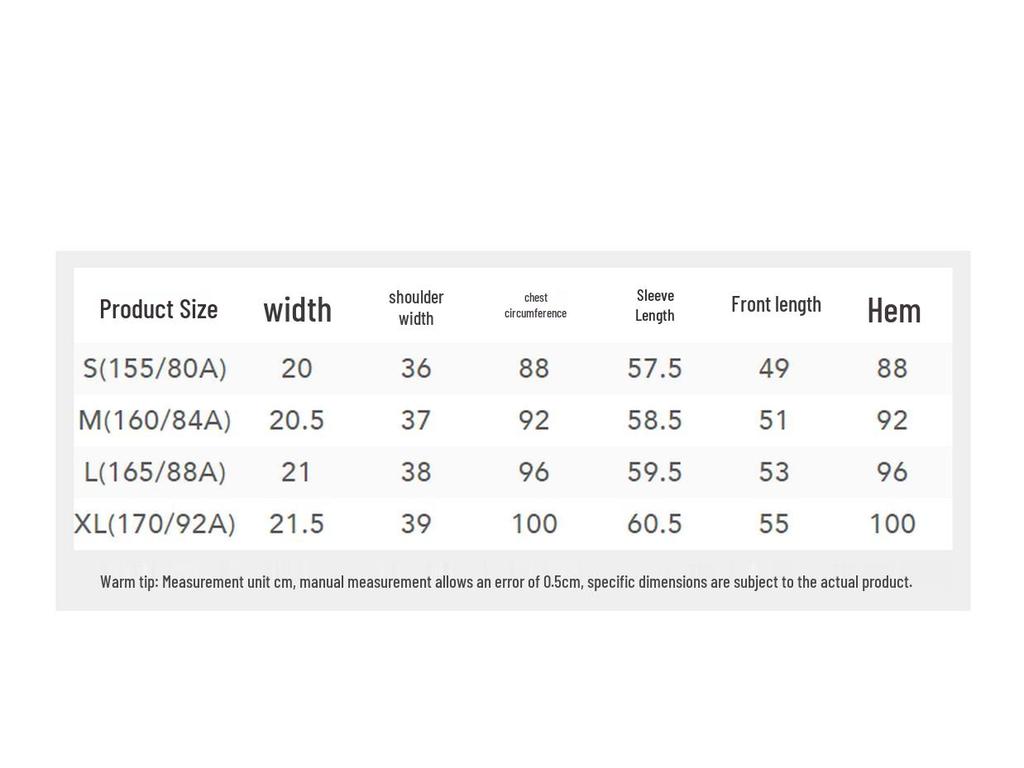The height and width of the screenshot is (768, 1024).
Task: Select the shoulder width value 39
Action: 416,524
